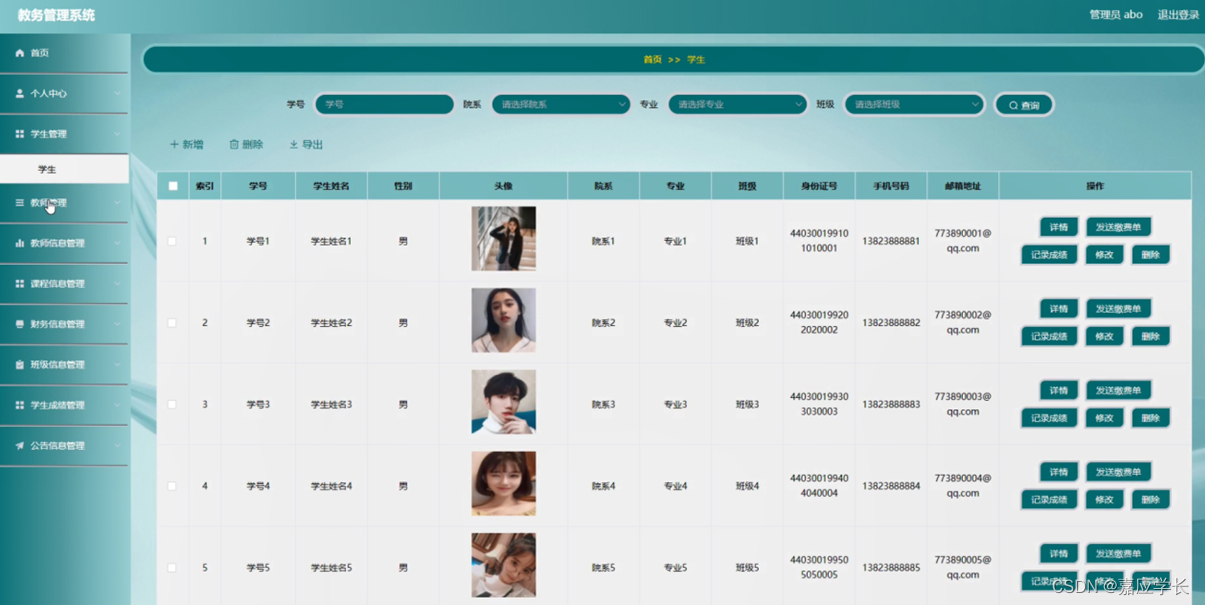Click phone number 13823888883
The image size is (1205, 605).
[891, 404]
